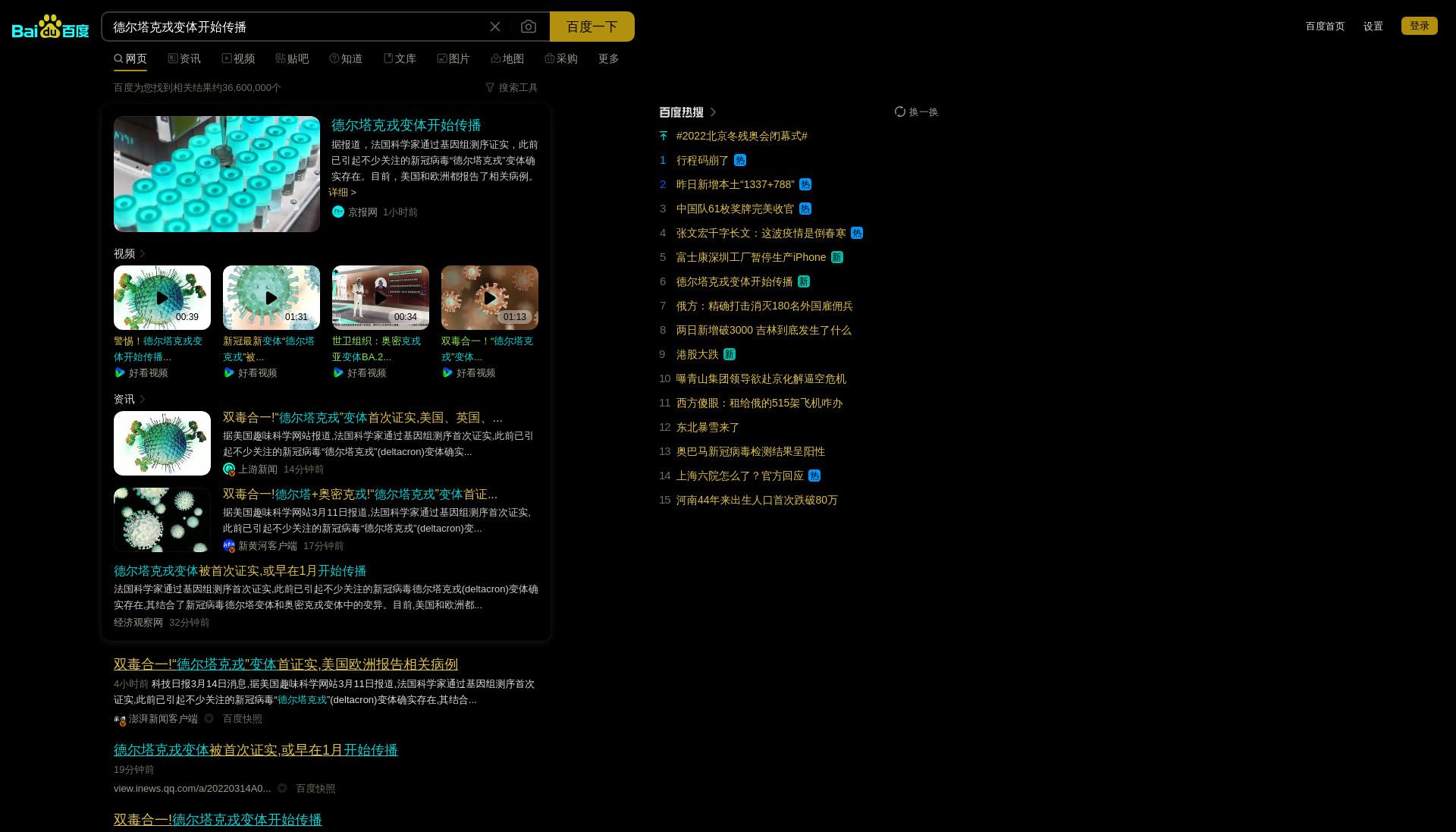The image size is (1456, 832).
Task: Click the Baidu logo
Action: (x=50, y=27)
